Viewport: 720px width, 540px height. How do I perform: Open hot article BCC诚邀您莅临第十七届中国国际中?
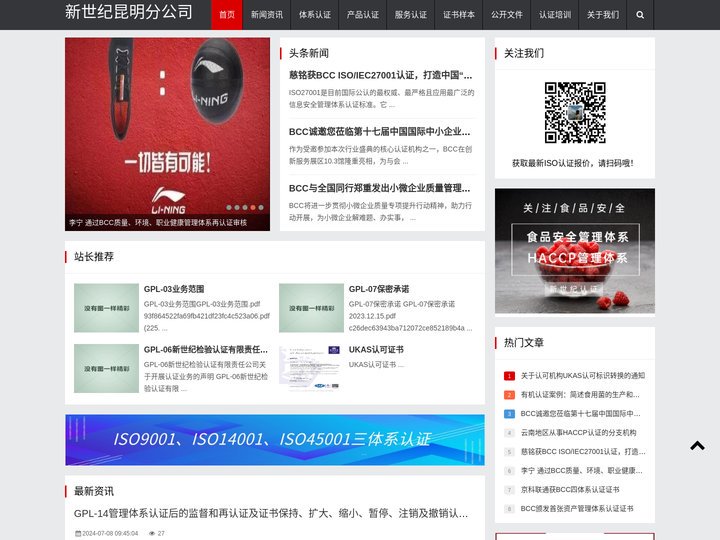pos(580,414)
